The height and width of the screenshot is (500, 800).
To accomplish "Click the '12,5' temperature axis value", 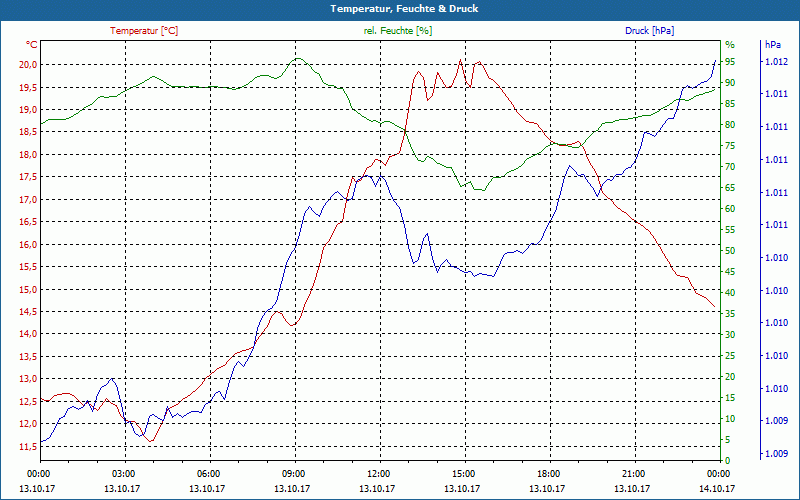I will (x=28, y=402).
